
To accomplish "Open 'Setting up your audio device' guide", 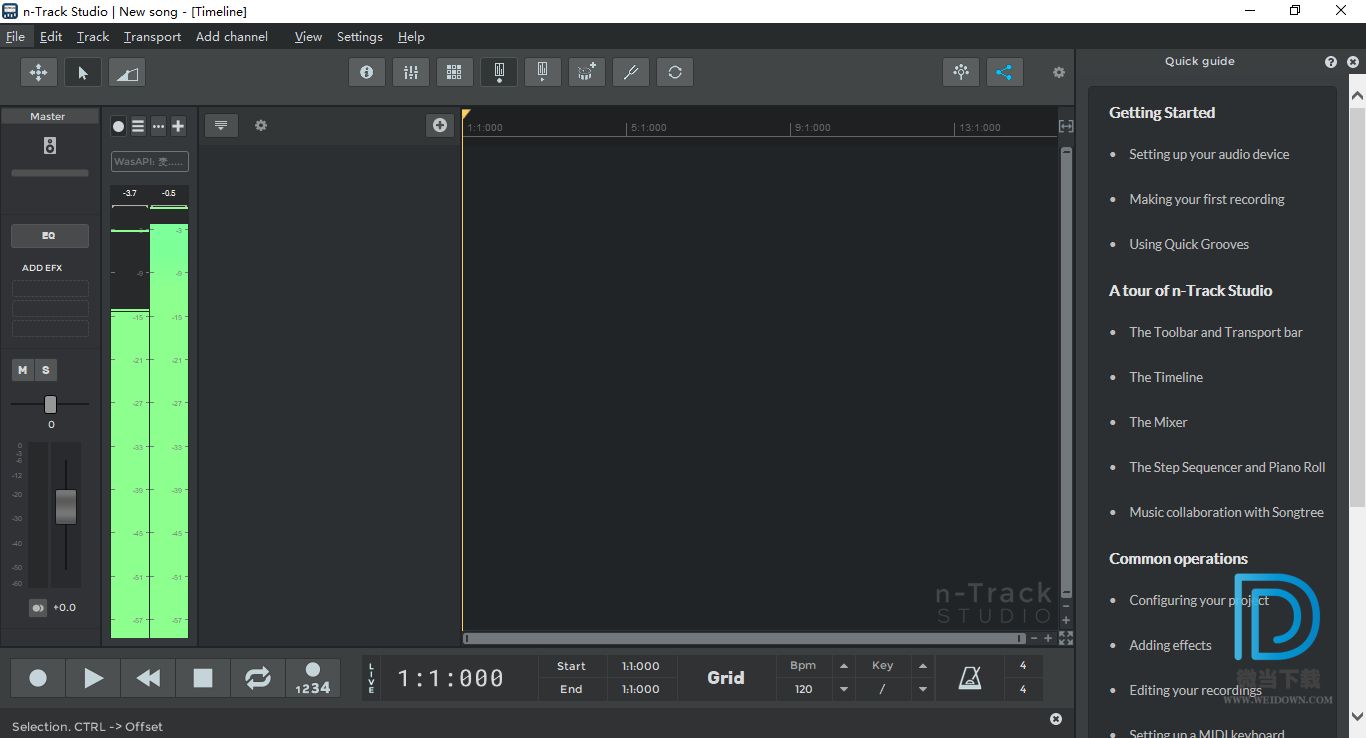I will pyautogui.click(x=1209, y=154).
